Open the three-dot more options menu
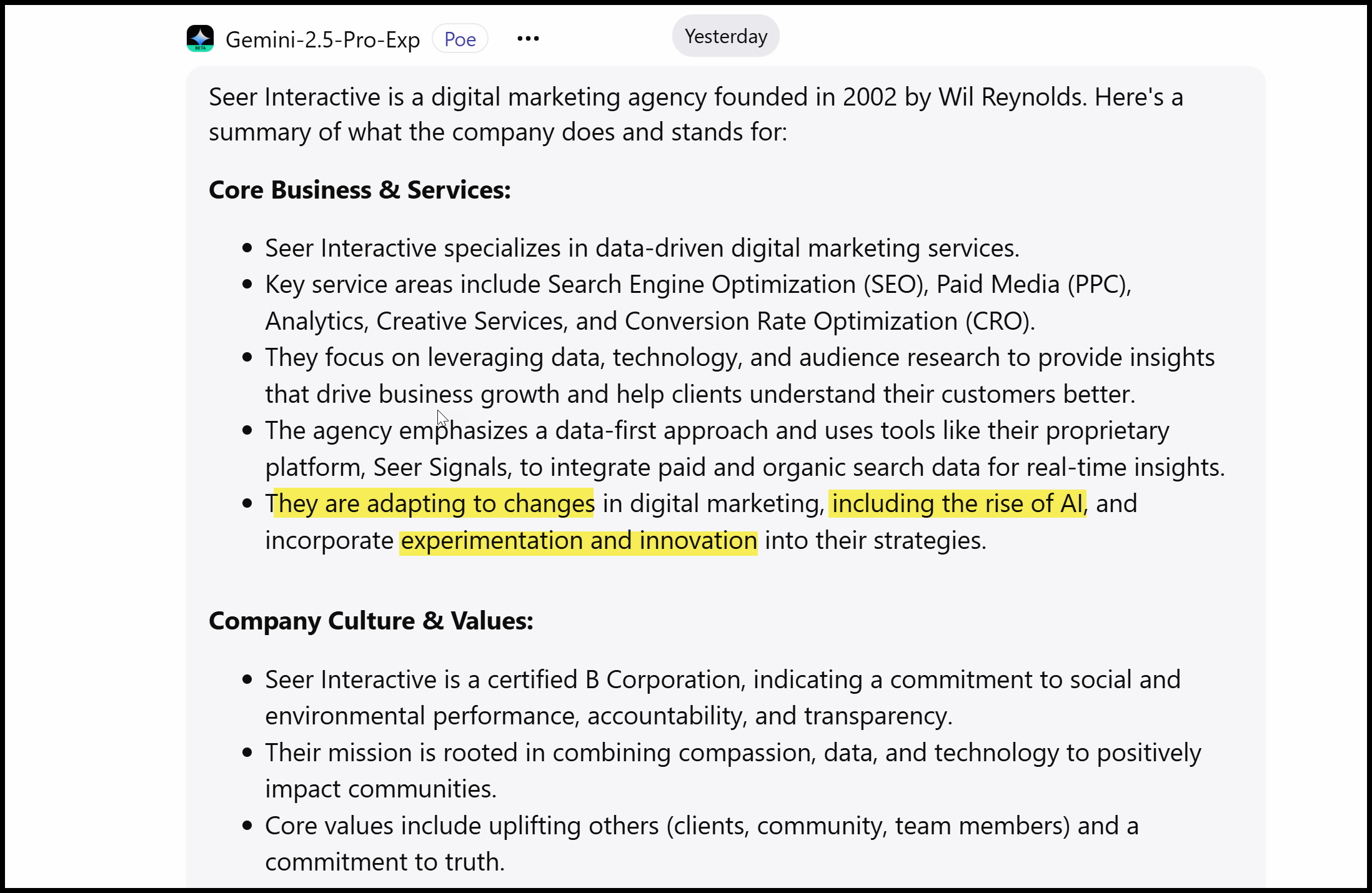Viewport: 1372px width, 893px height. click(x=528, y=39)
